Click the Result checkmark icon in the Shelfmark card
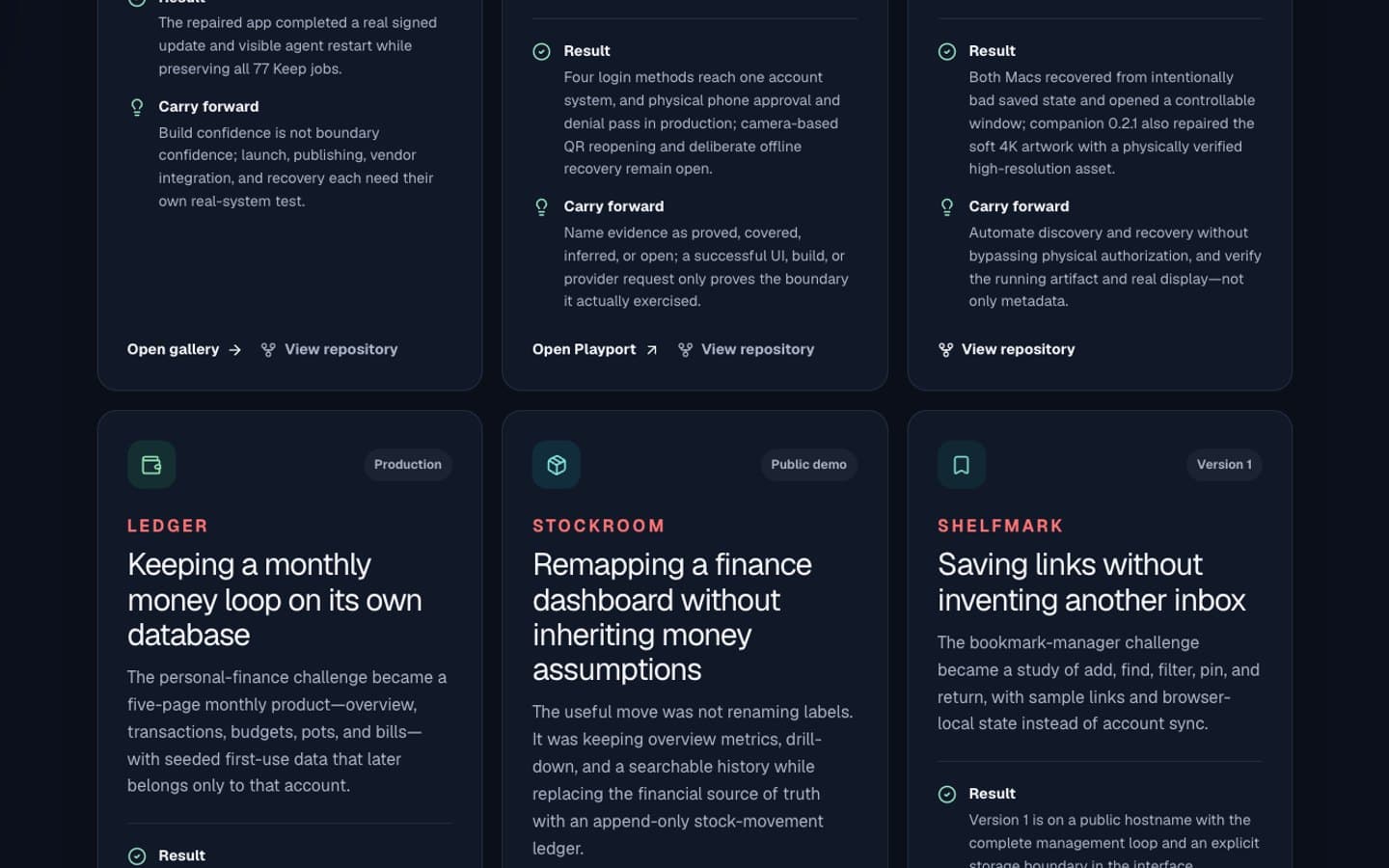 point(947,794)
